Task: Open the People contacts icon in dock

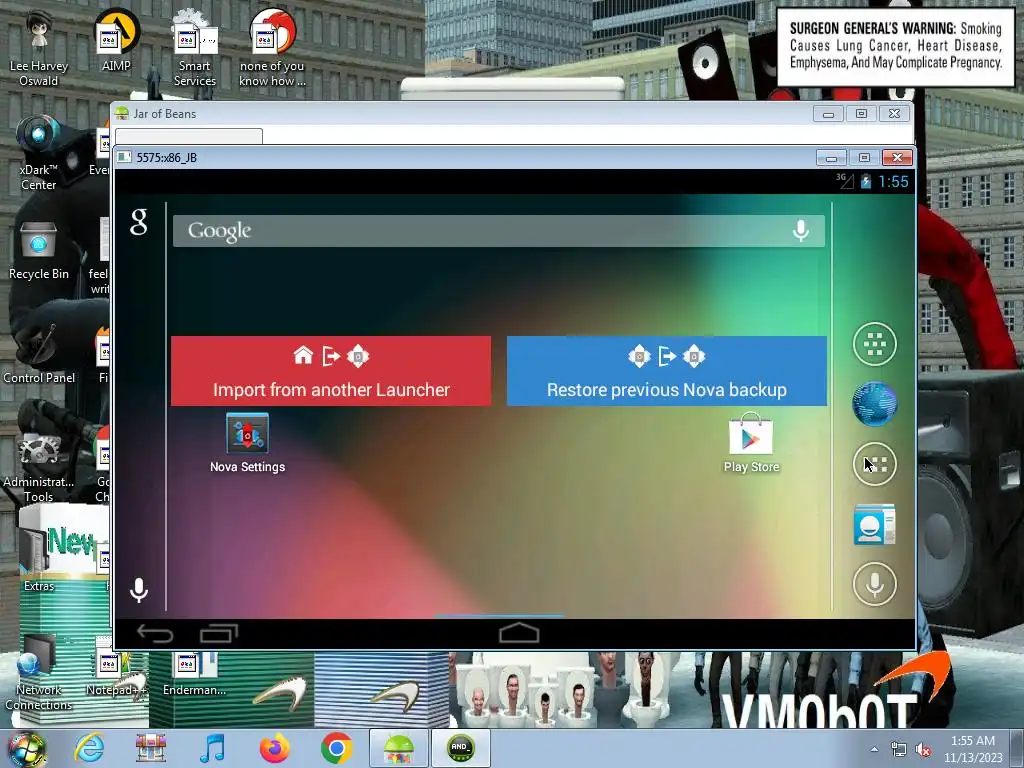Action: 874,524
